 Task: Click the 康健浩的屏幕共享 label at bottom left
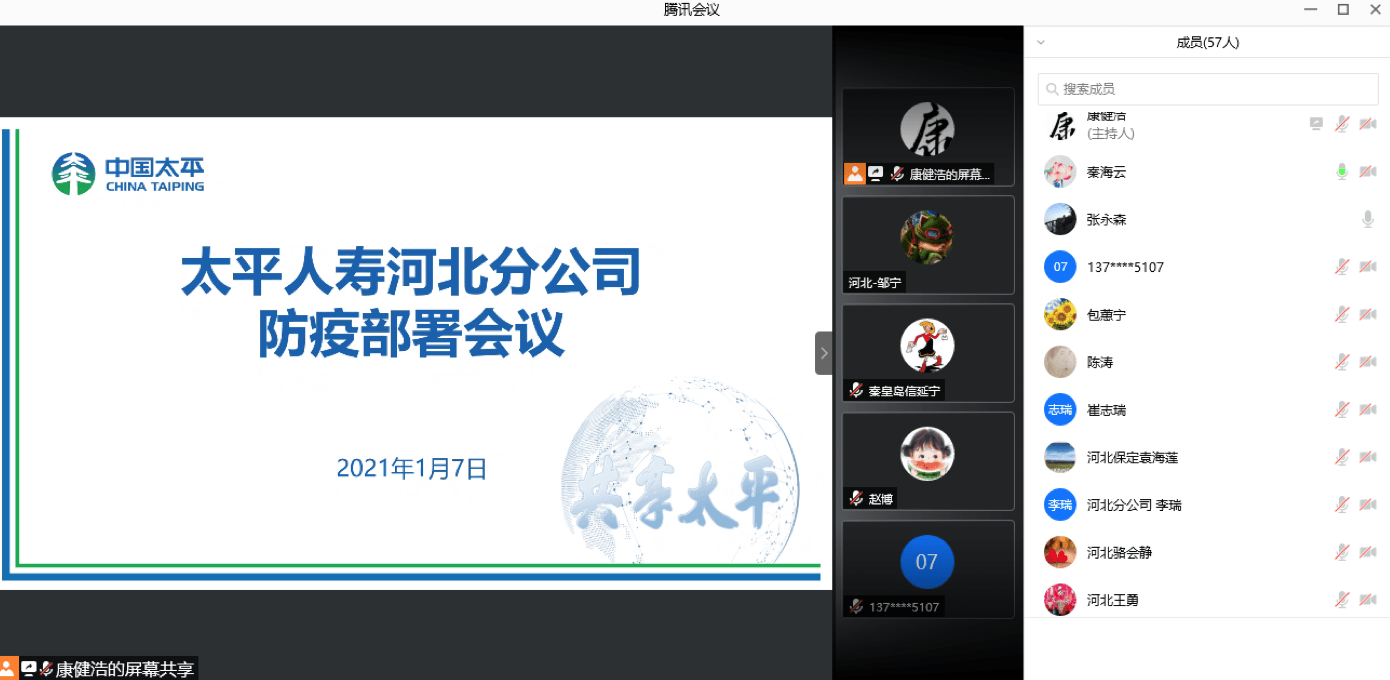tap(124, 669)
